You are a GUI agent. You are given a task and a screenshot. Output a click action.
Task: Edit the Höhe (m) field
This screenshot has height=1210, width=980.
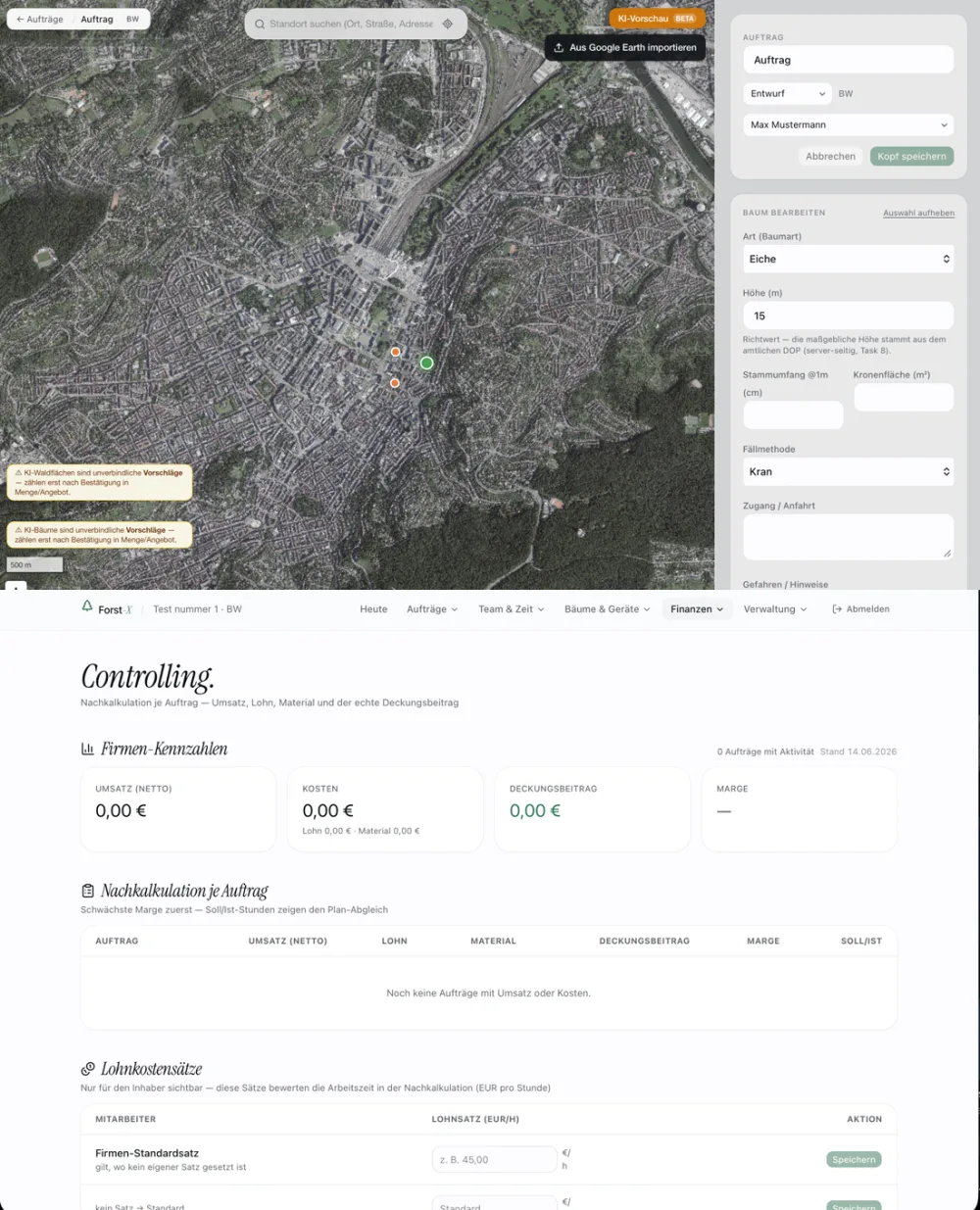click(x=848, y=315)
